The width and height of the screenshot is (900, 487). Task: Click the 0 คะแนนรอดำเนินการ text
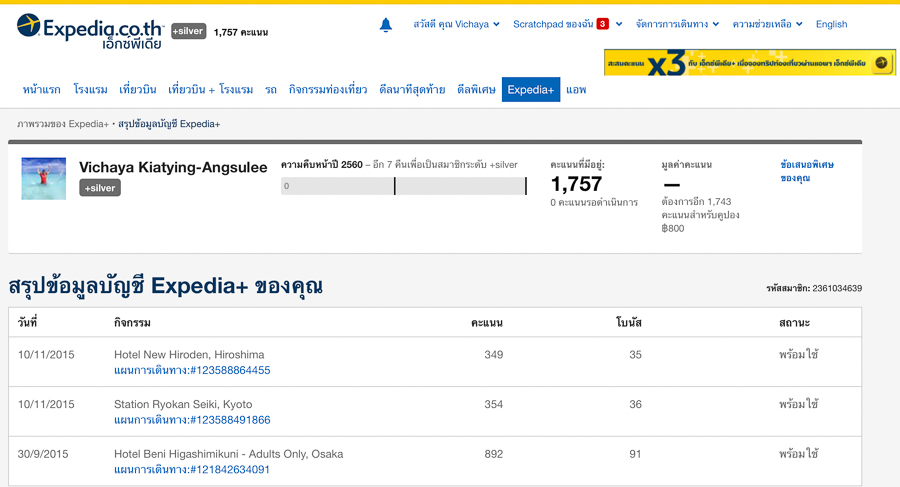[x=594, y=203]
